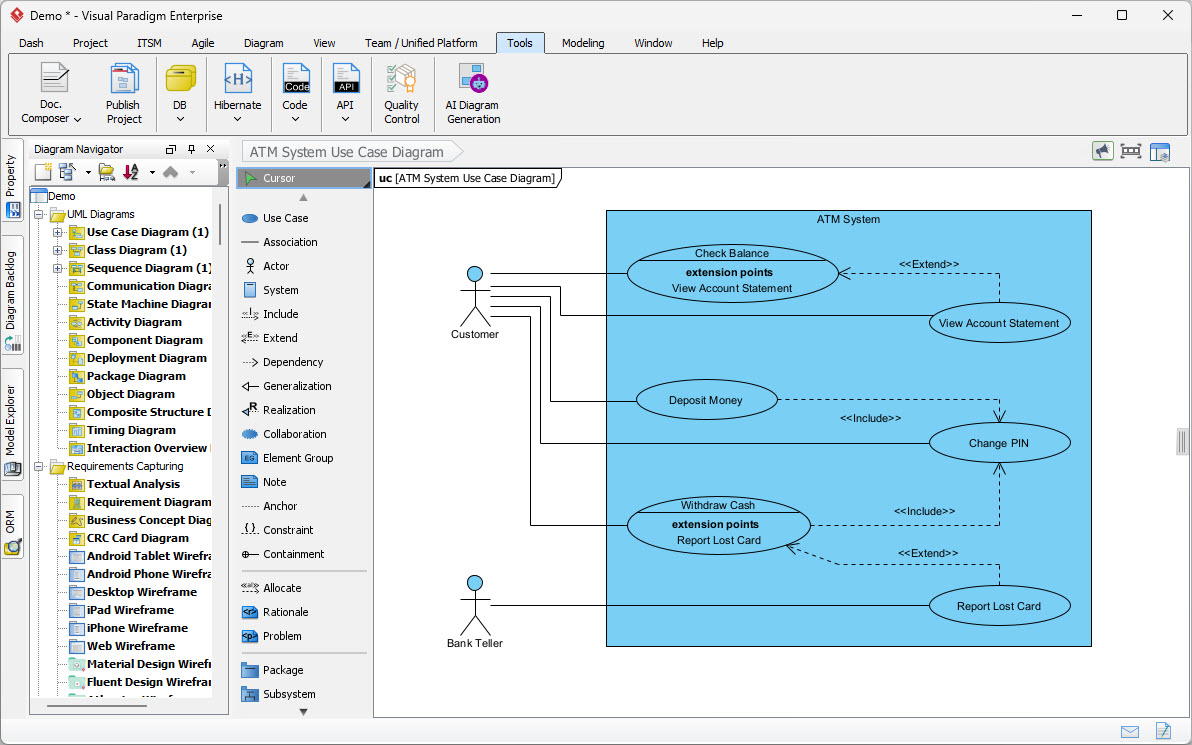Expand the Class Diagram (1) node
Image resolution: width=1192 pixels, height=745 pixels.
[x=58, y=250]
